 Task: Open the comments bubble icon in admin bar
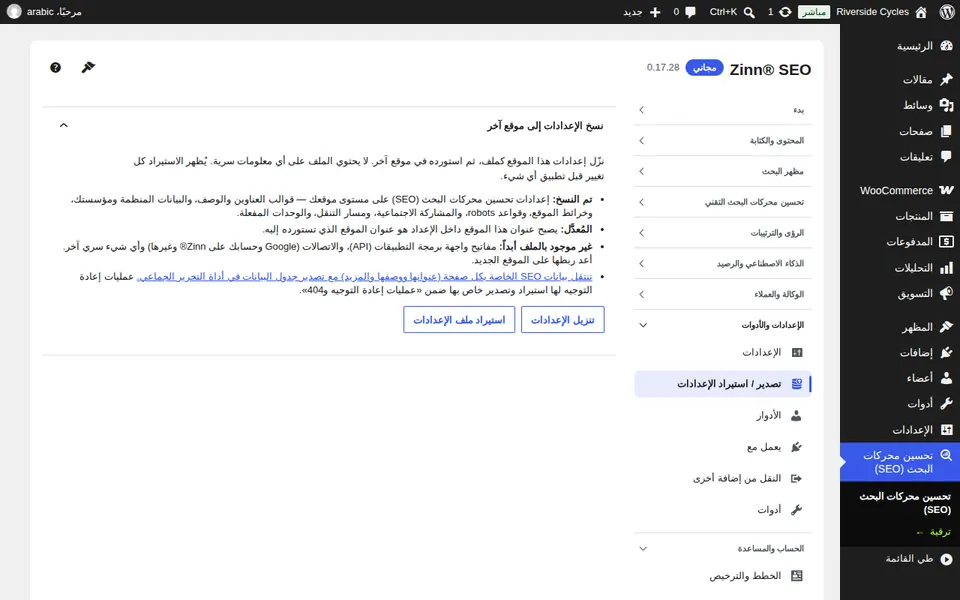point(691,12)
